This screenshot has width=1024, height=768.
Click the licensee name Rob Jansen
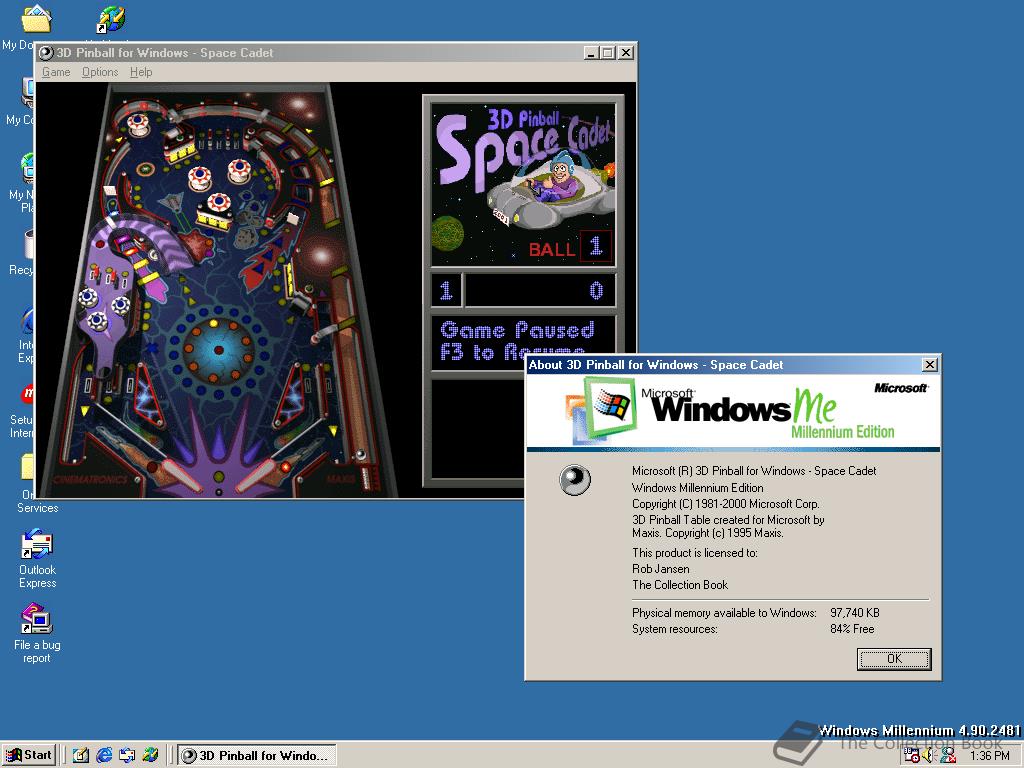[660, 569]
